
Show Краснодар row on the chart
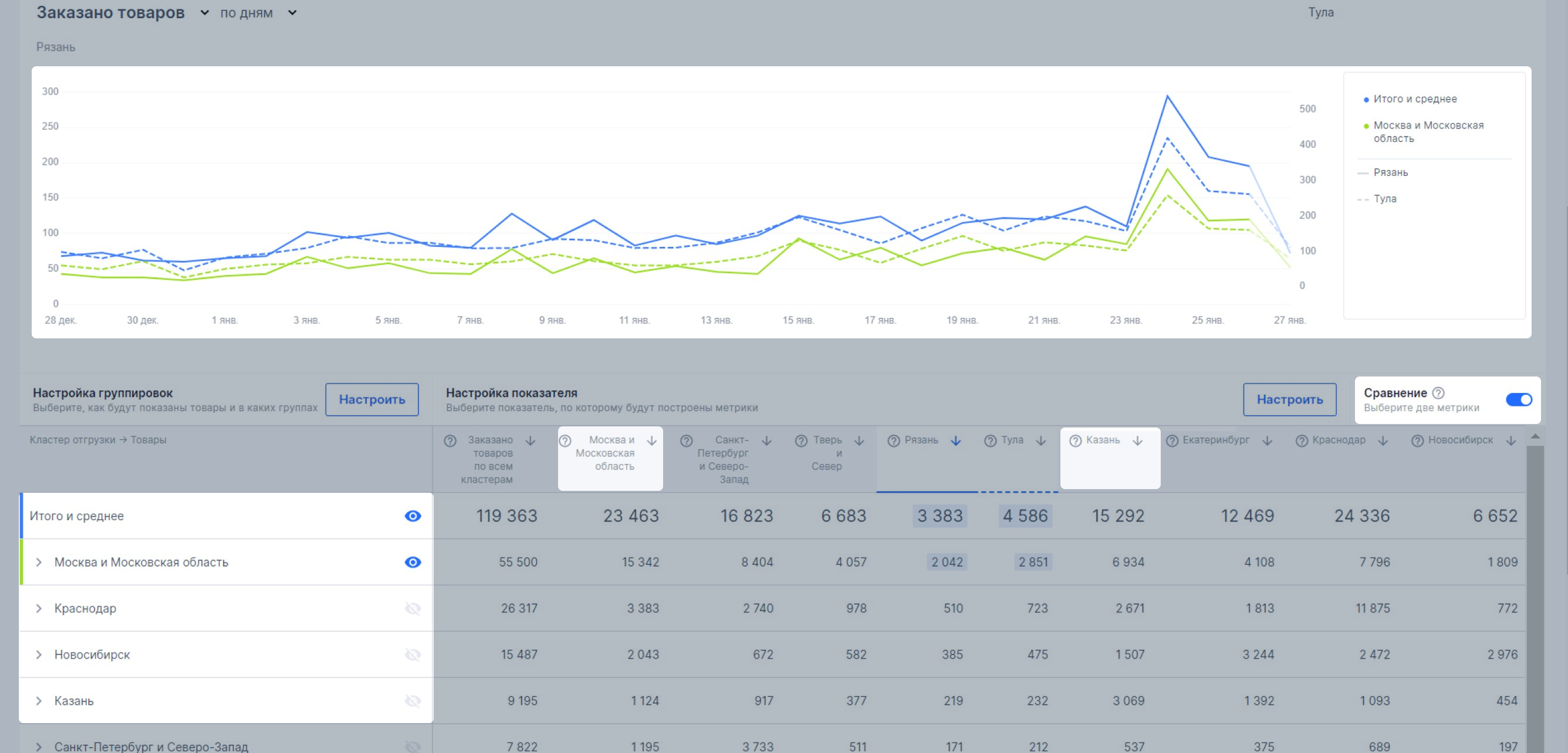pyautogui.click(x=413, y=608)
